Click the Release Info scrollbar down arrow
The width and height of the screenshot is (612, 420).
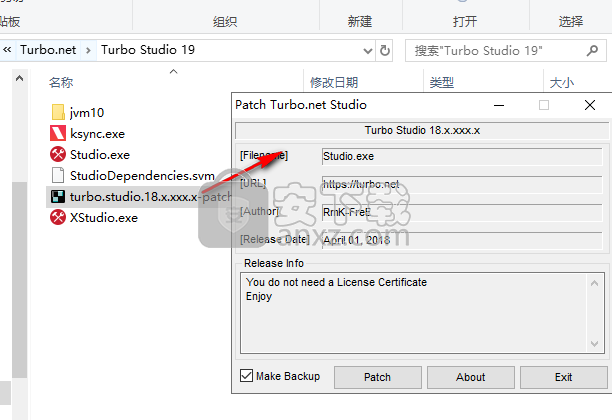(x=594, y=344)
